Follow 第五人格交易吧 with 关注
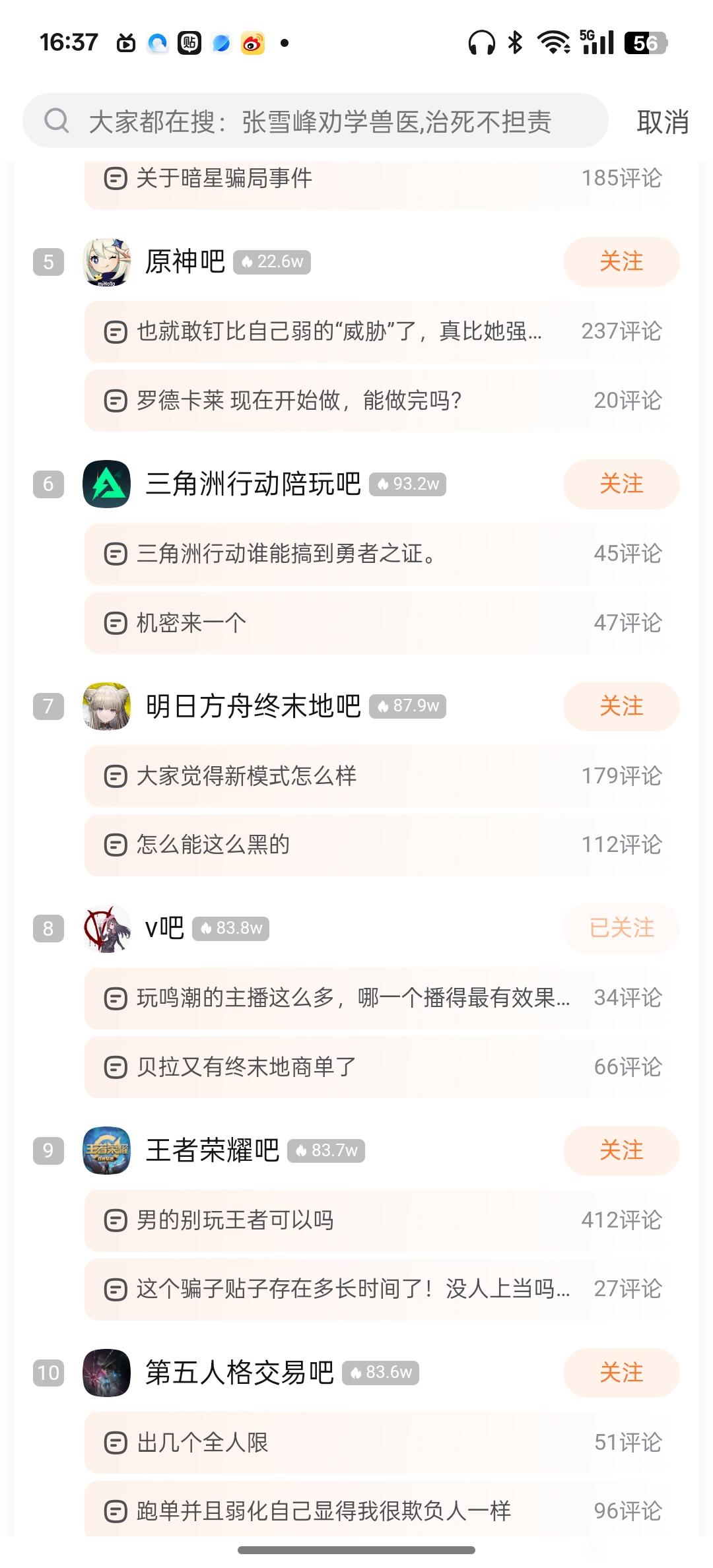 coord(621,1373)
